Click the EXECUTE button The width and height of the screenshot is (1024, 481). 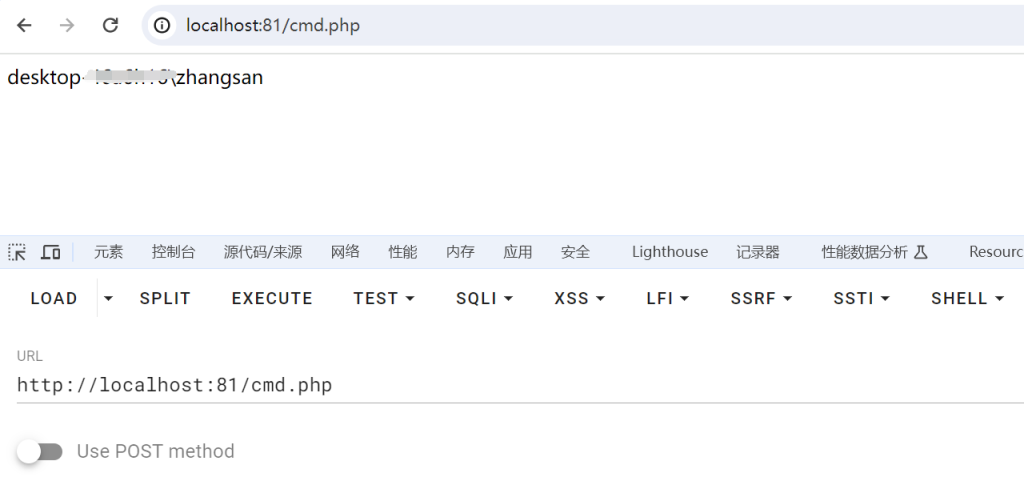[x=272, y=298]
